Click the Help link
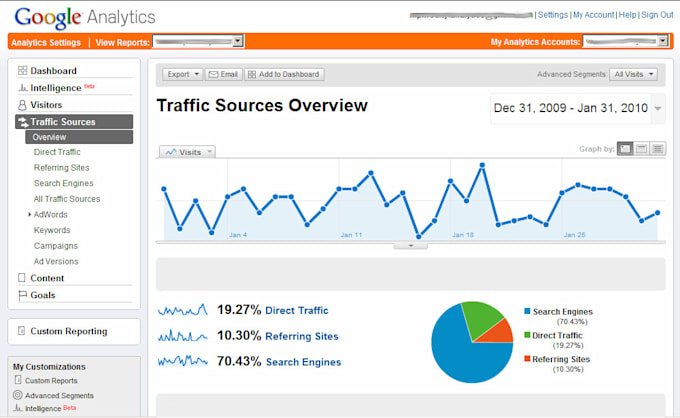Viewport: 680px width, 418px height. click(627, 15)
